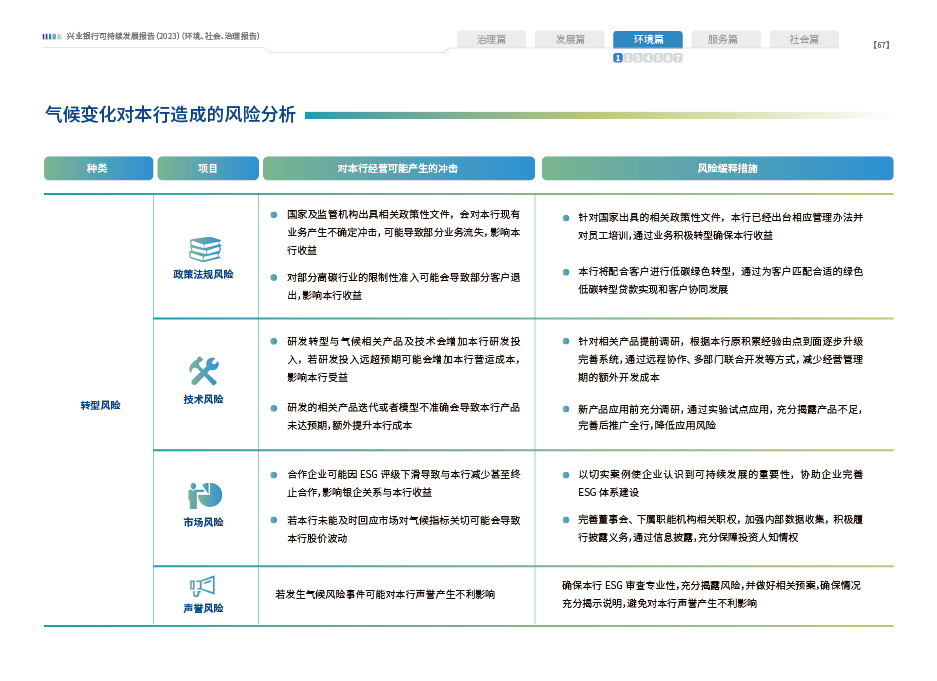Switch to the 发展篇 tab
The width and height of the screenshot is (937, 681).
pos(570,39)
